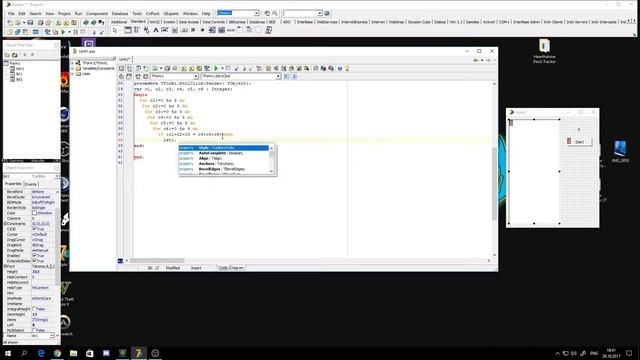Screen dimensions: 640x360
Task: Select the arrow pointer in component palette
Action: pyautogui.click(x=114, y=30)
